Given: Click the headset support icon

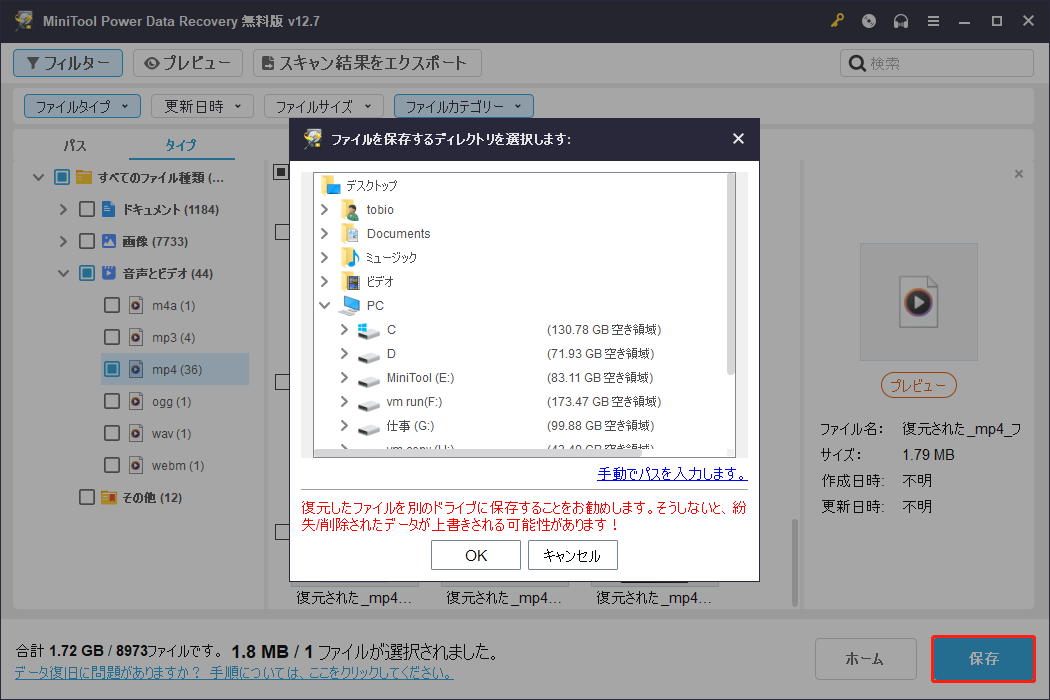Looking at the screenshot, I should click(901, 20).
